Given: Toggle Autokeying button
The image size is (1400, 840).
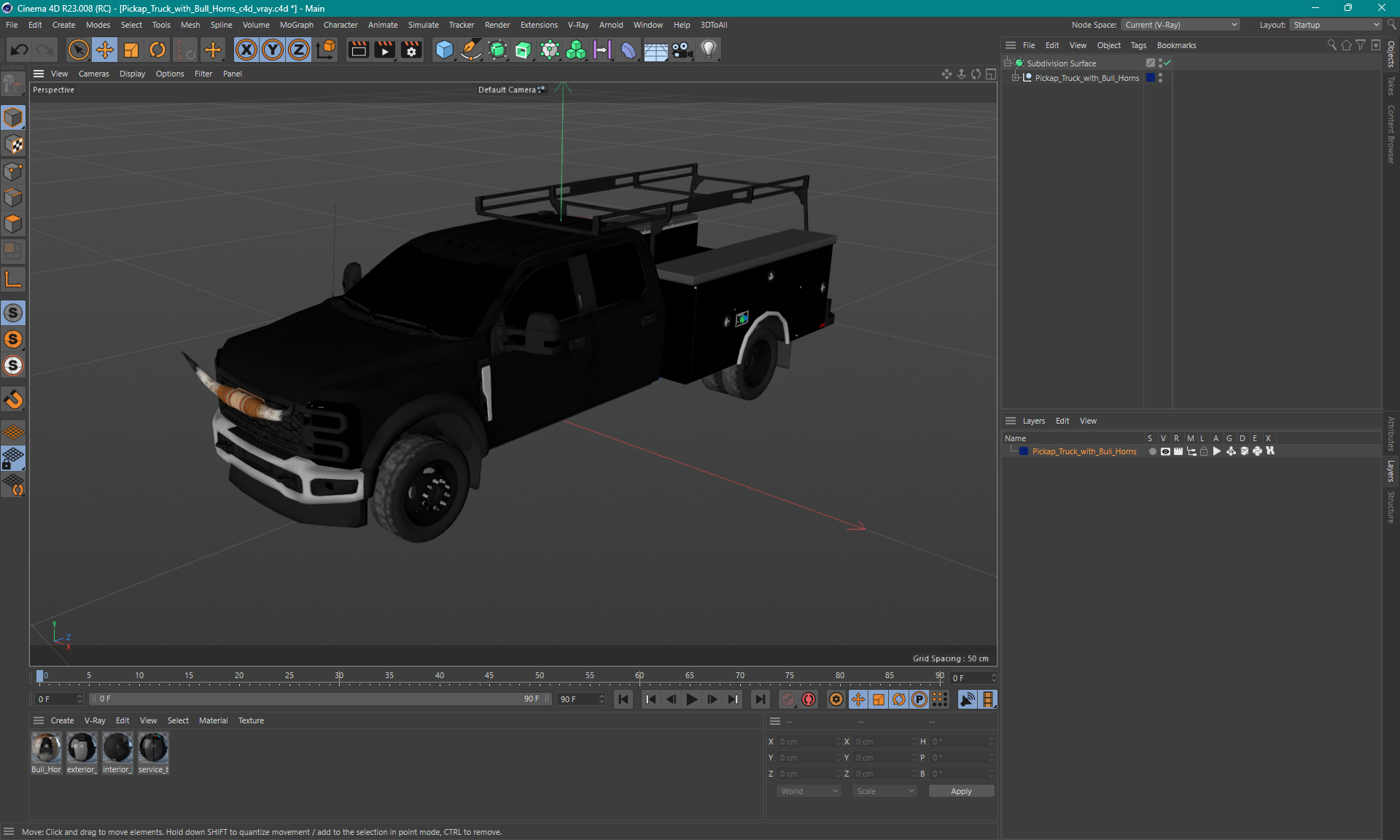Looking at the screenshot, I should click(809, 699).
